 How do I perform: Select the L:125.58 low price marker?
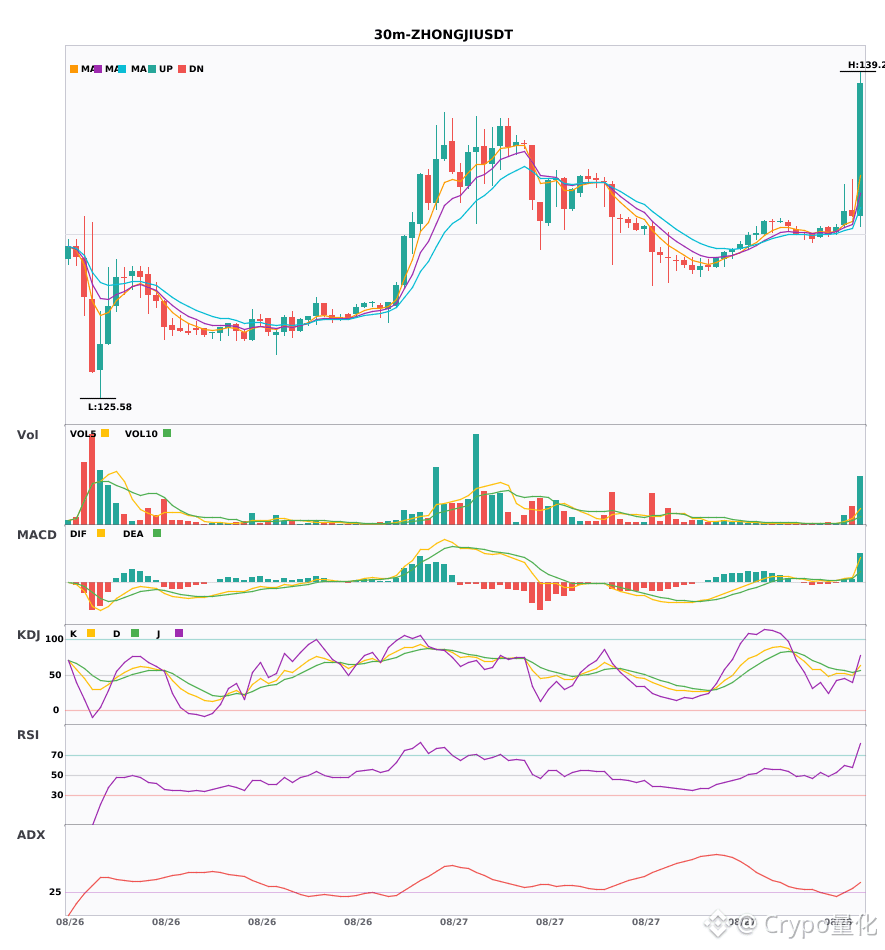tap(110, 407)
